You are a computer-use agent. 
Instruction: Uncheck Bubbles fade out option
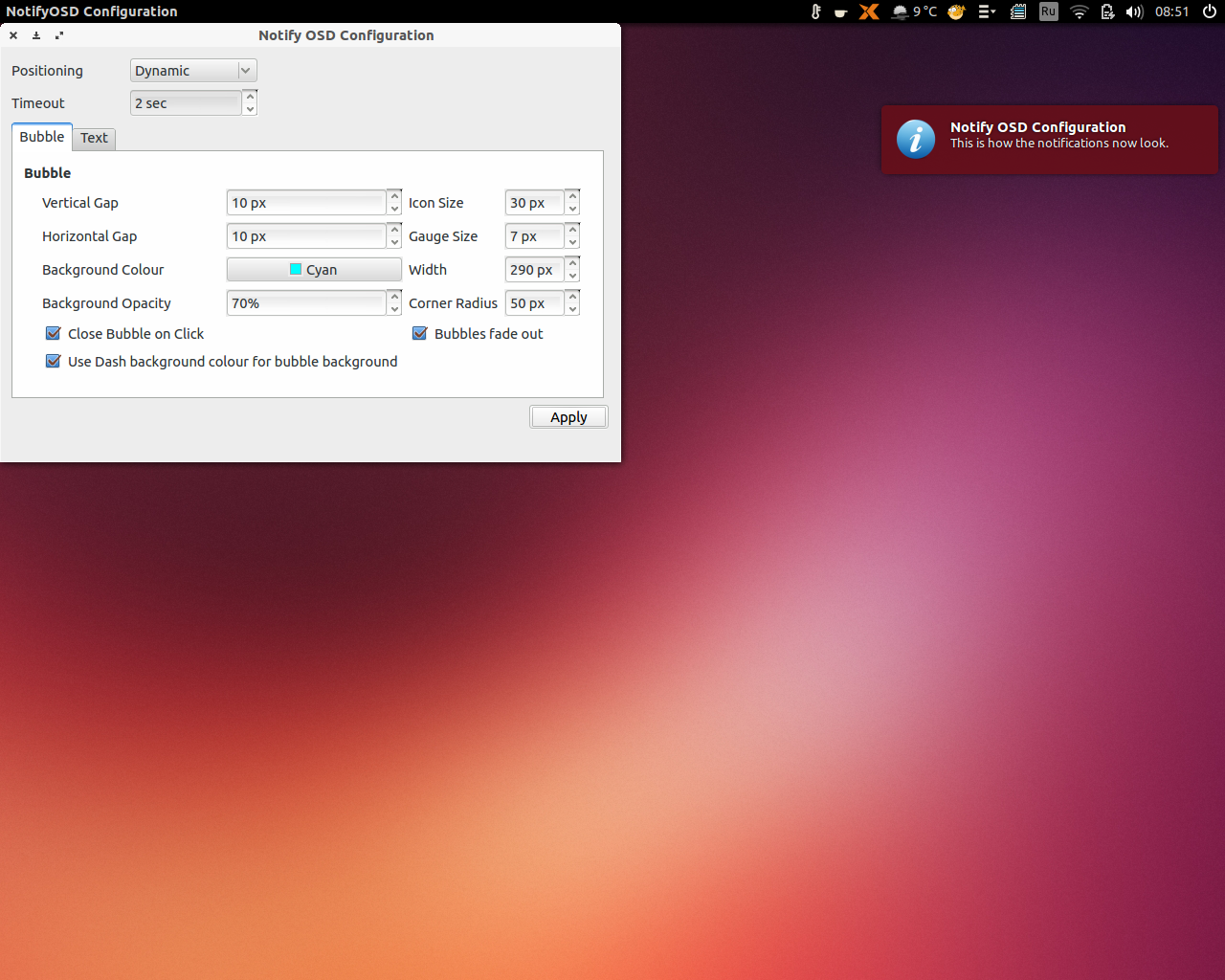419,334
